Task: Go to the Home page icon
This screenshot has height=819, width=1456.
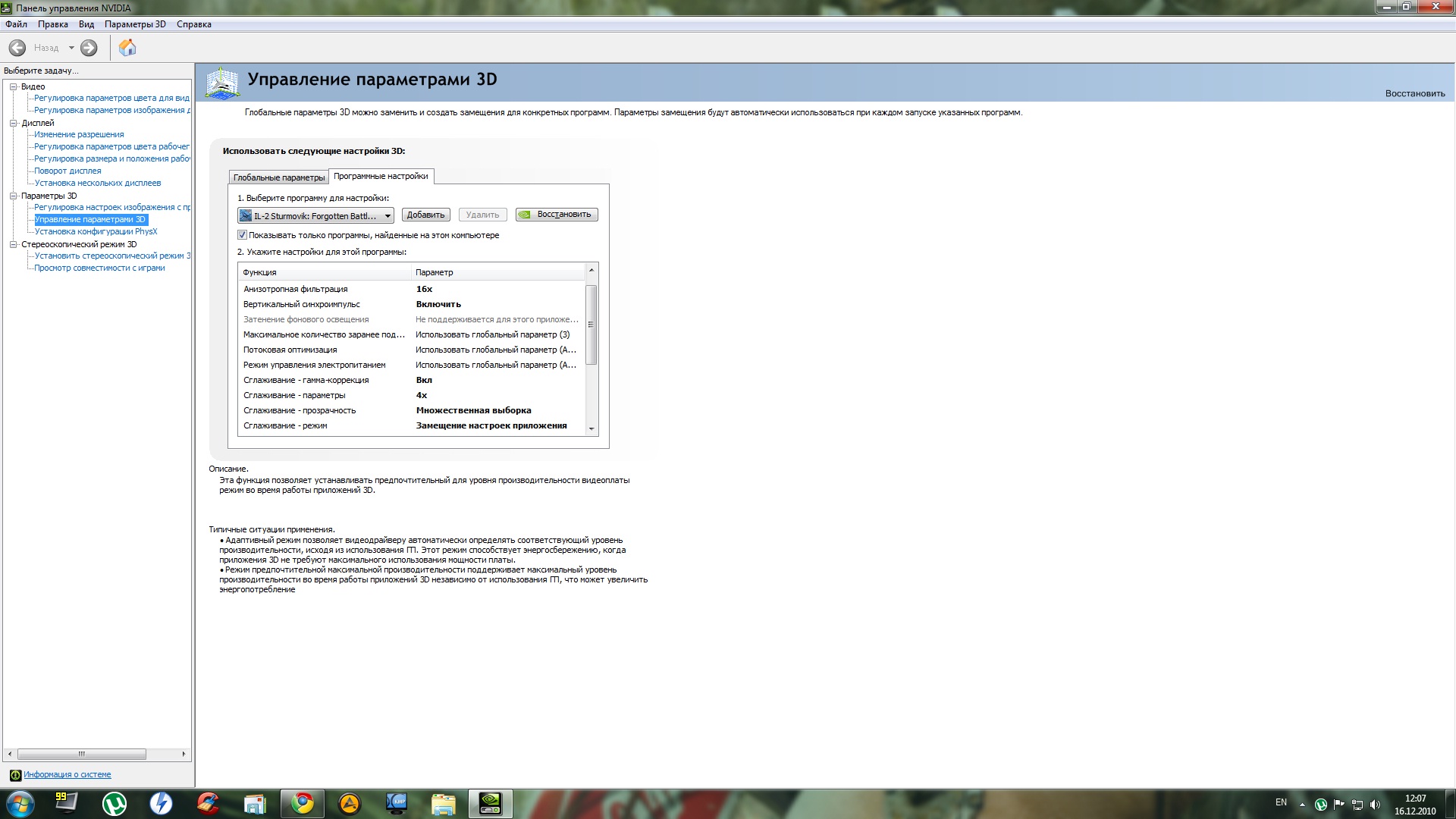Action: click(x=127, y=48)
